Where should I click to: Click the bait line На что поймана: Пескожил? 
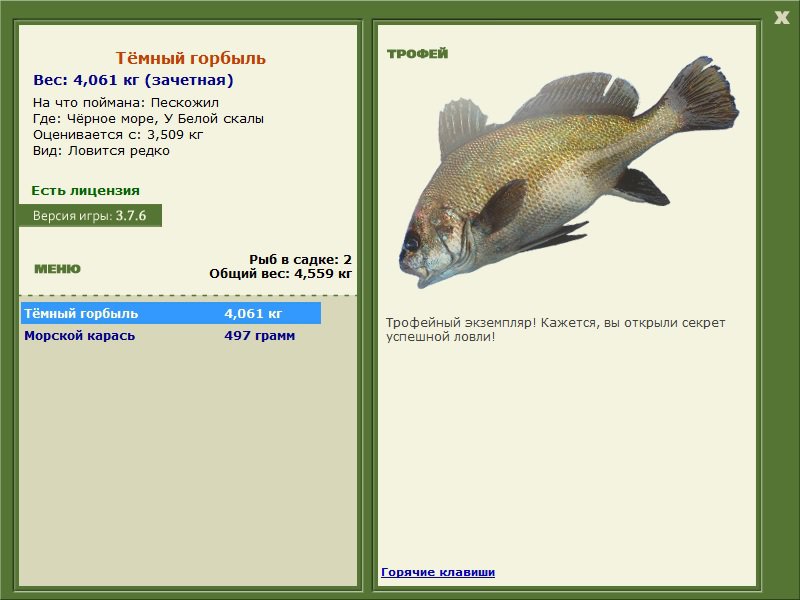pos(126,103)
